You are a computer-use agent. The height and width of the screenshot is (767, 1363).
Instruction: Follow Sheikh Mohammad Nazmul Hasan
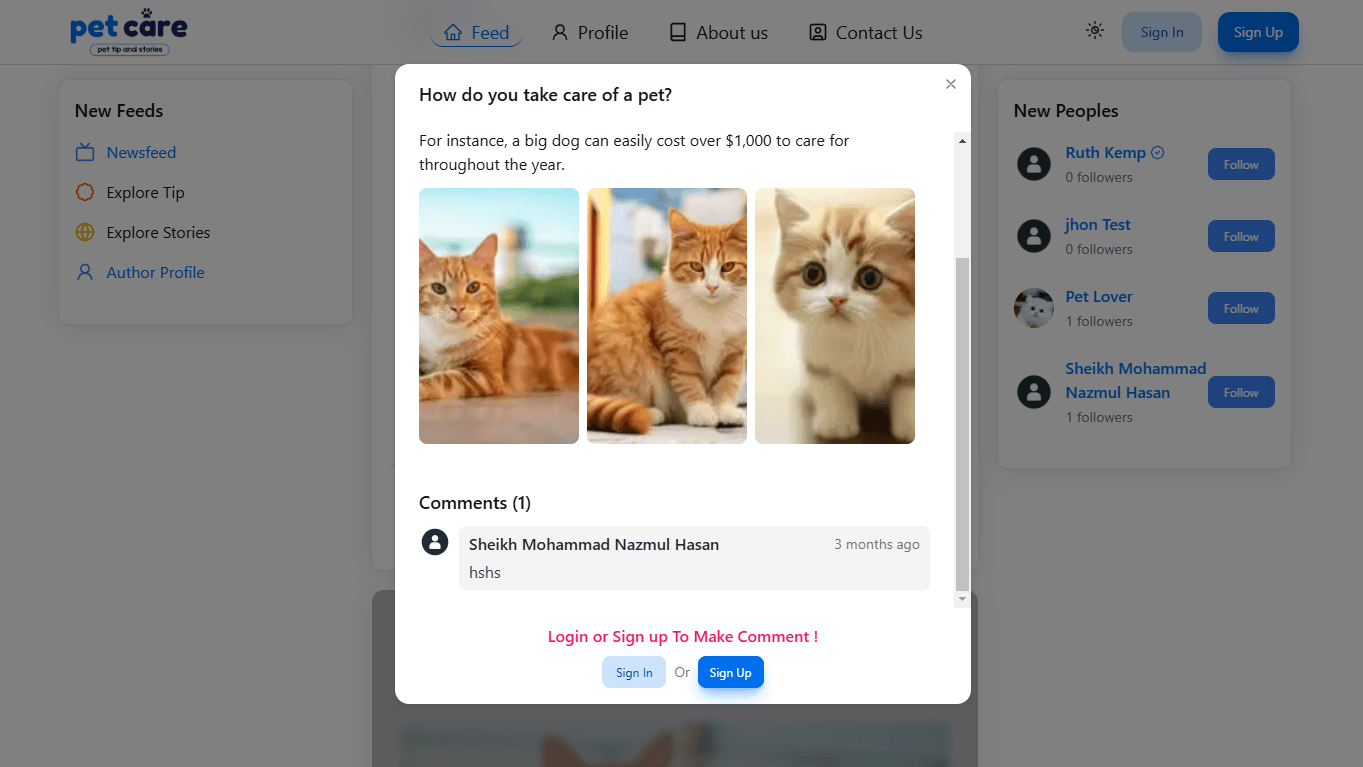[1240, 392]
